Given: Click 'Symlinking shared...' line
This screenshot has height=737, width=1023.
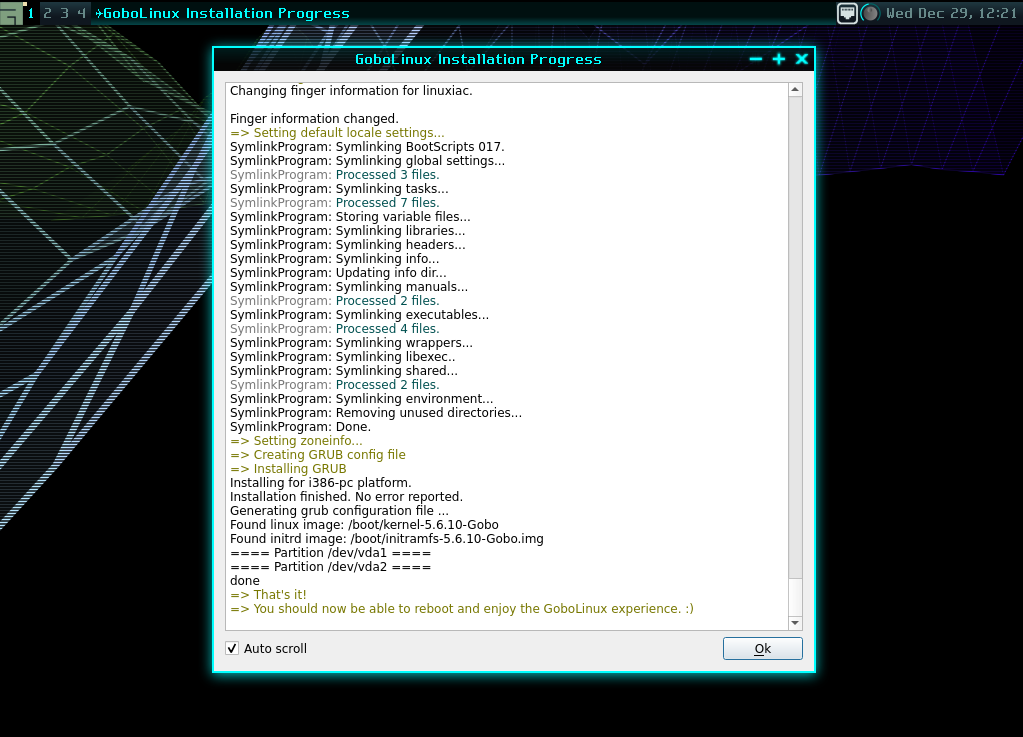Looking at the screenshot, I should [344, 371].
